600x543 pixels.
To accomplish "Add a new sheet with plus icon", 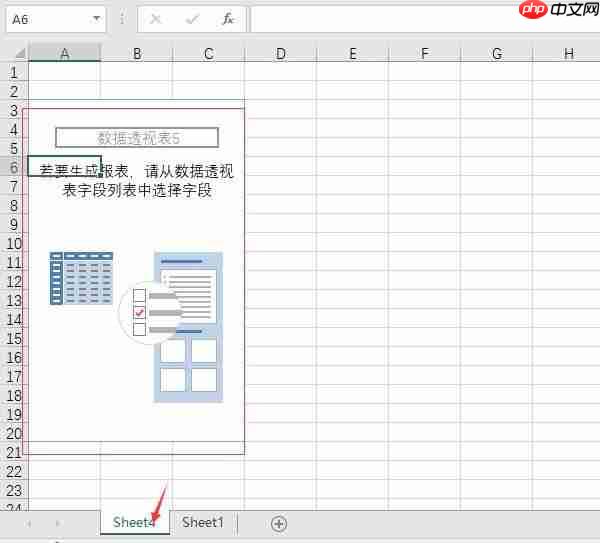I will click(x=279, y=523).
